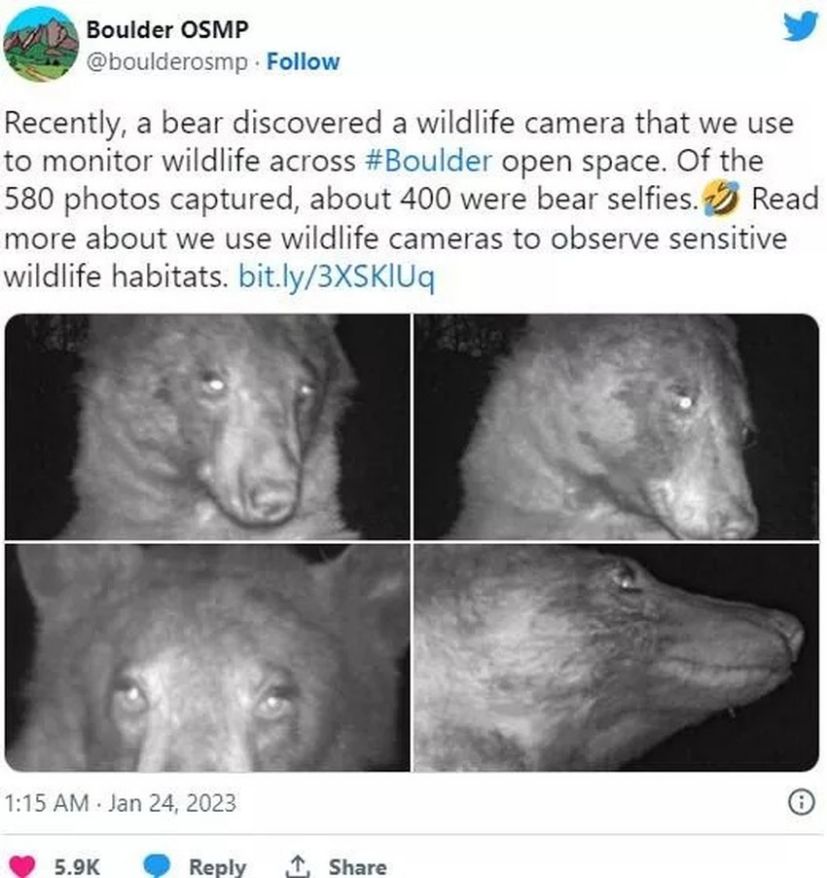
Task: Open the bottom-right bear snout photo
Action: [x=616, y=658]
